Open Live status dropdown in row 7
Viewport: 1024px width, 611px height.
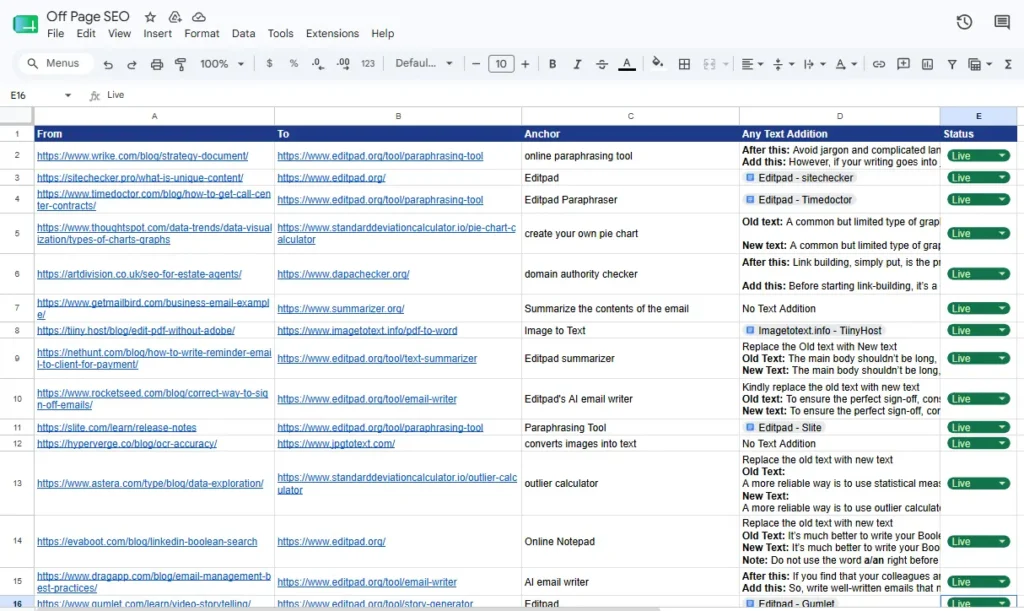[1001, 308]
